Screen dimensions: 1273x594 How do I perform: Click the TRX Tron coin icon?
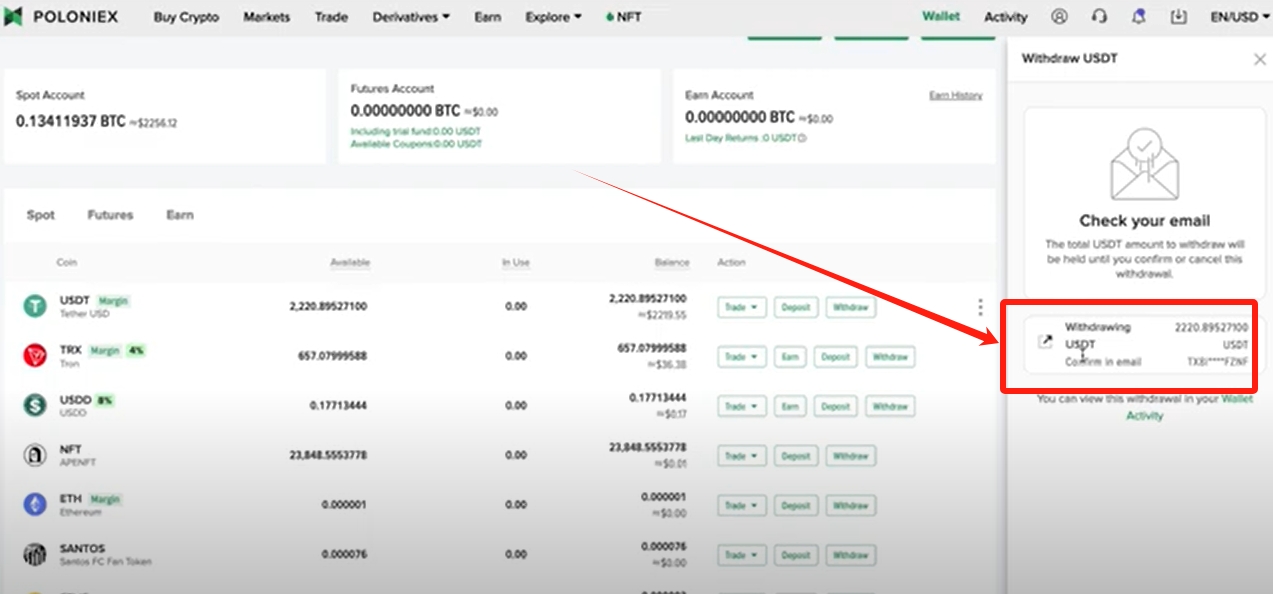[35, 356]
